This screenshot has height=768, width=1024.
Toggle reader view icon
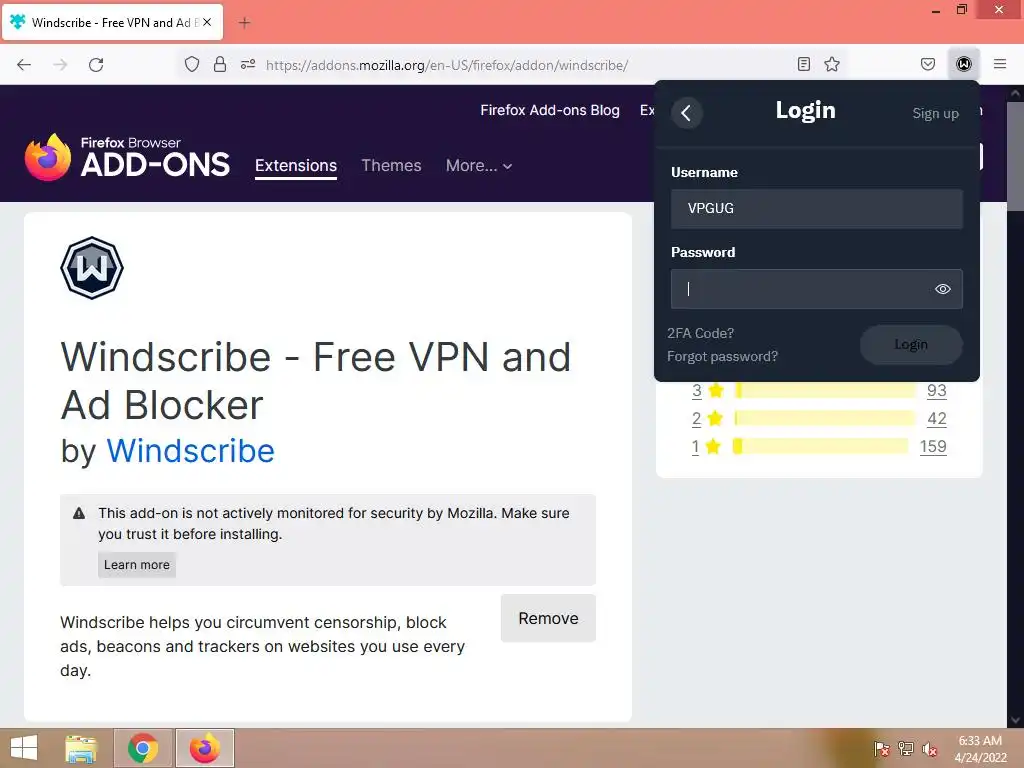click(x=804, y=64)
